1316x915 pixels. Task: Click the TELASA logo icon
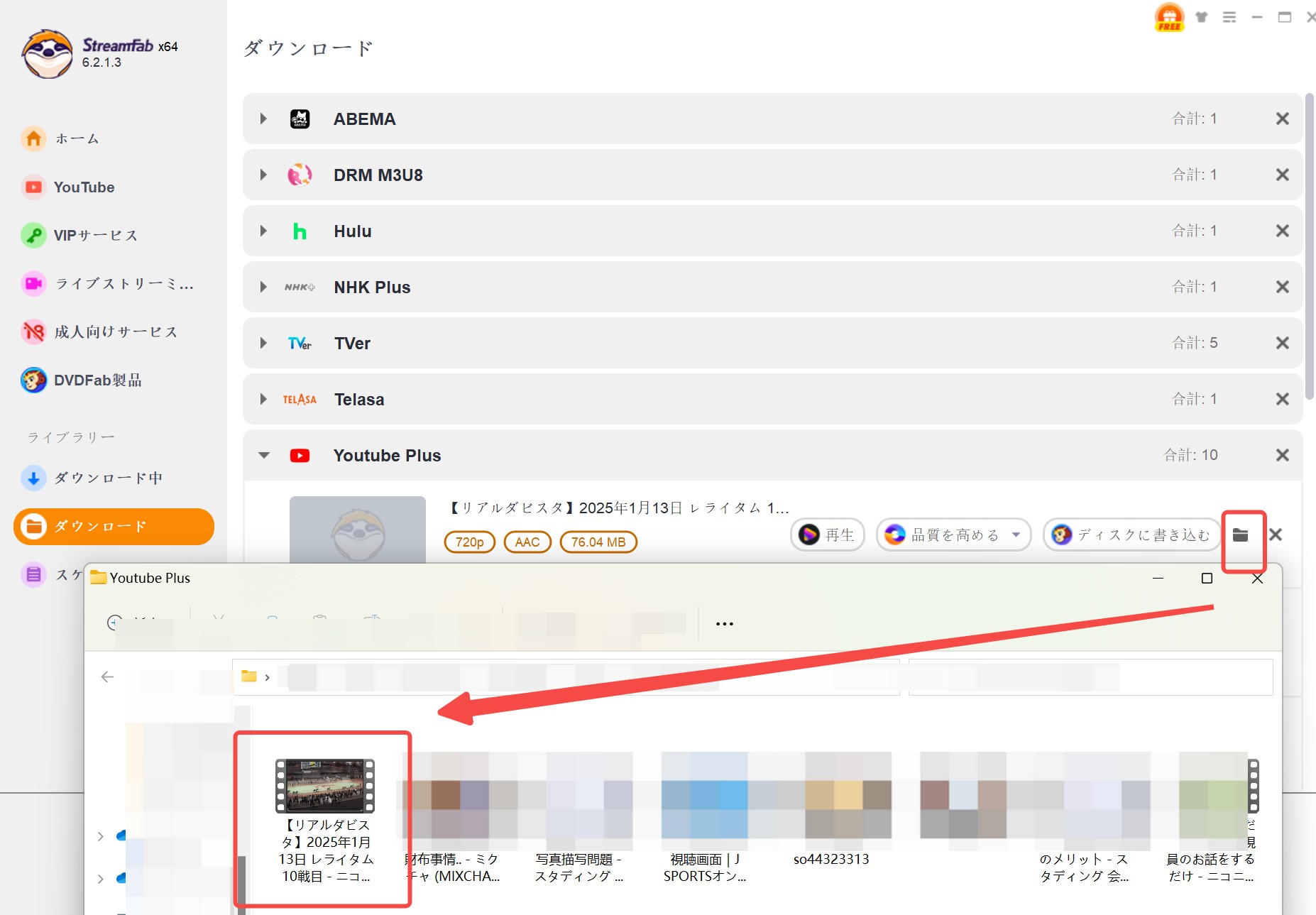[300, 400]
